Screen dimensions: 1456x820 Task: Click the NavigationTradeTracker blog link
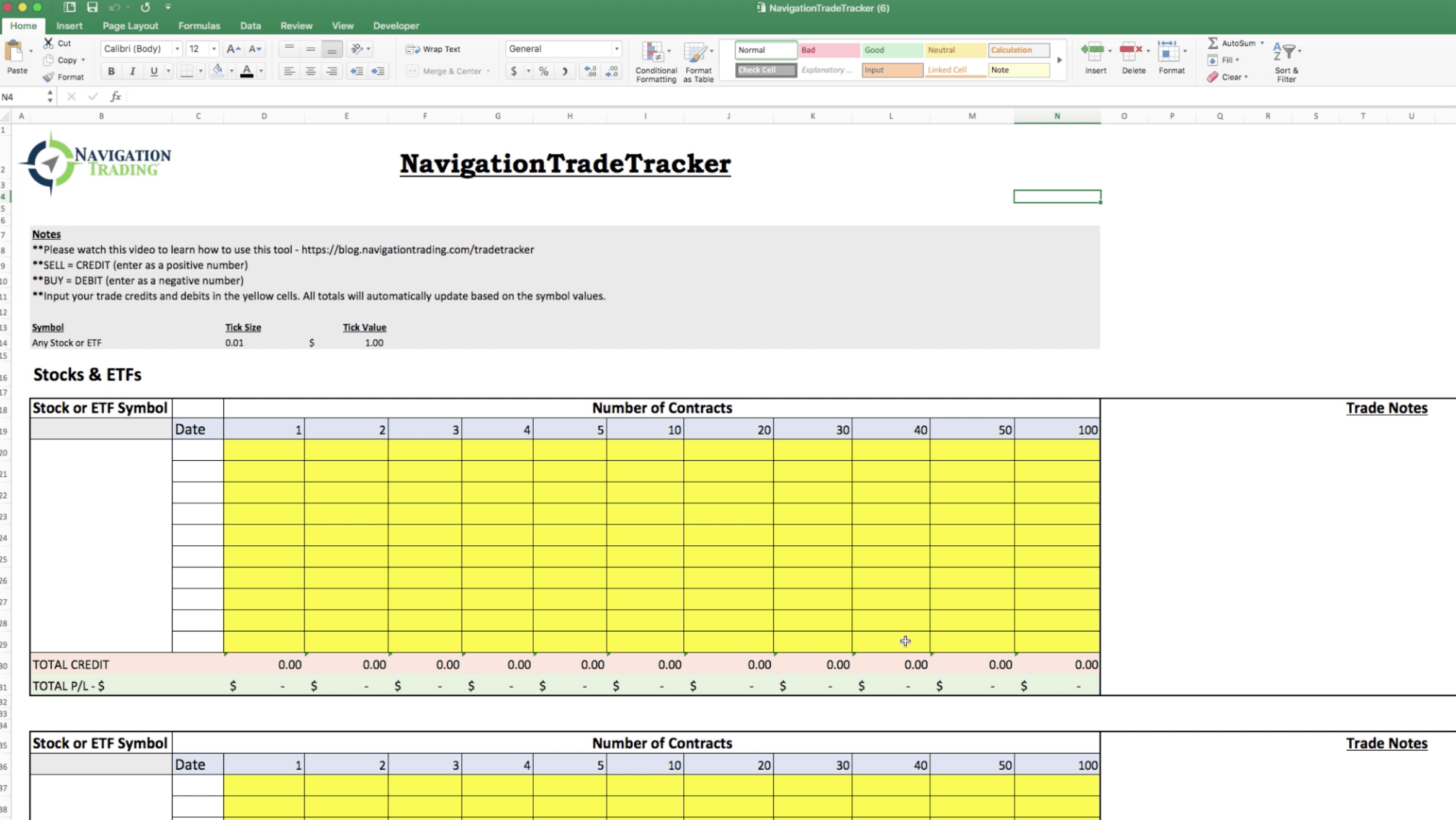(x=416, y=249)
